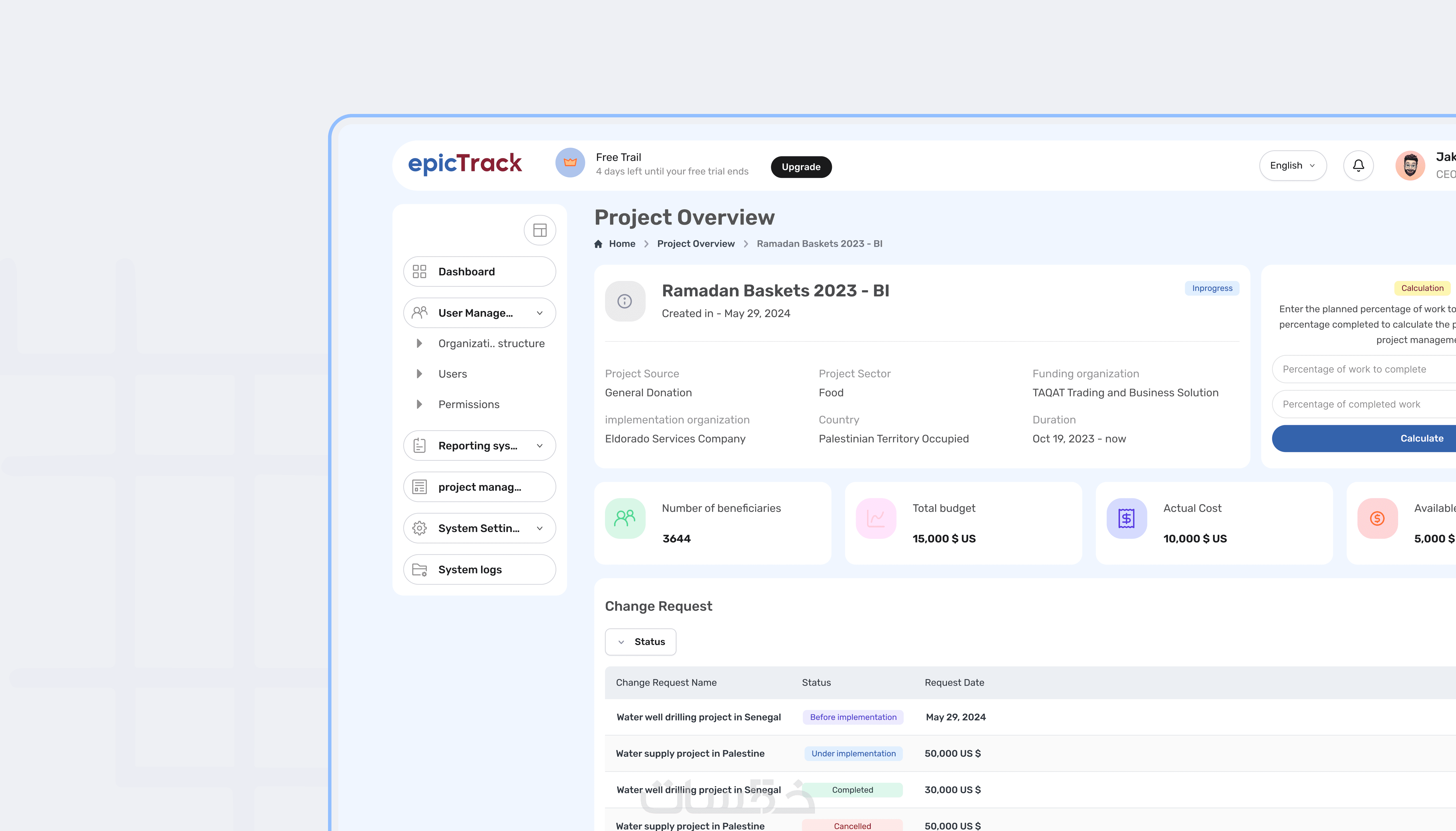
Task: Click the crown free trial icon
Action: (x=570, y=163)
